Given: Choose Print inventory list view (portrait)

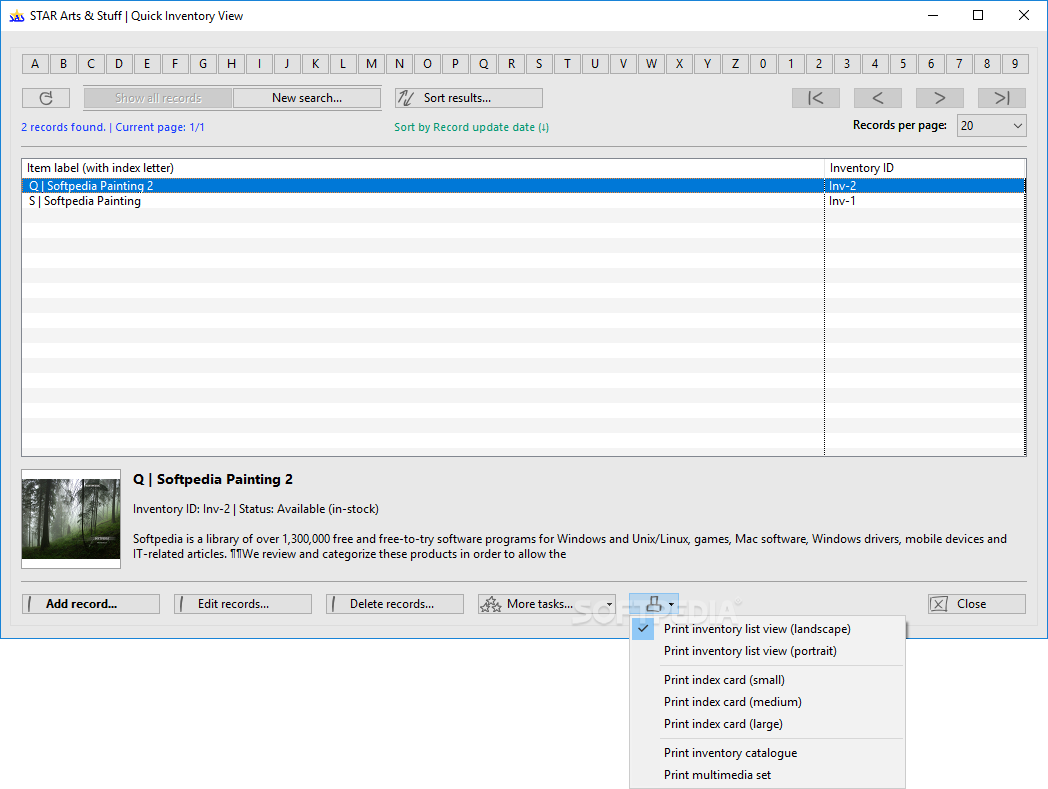Looking at the screenshot, I should [767, 651].
